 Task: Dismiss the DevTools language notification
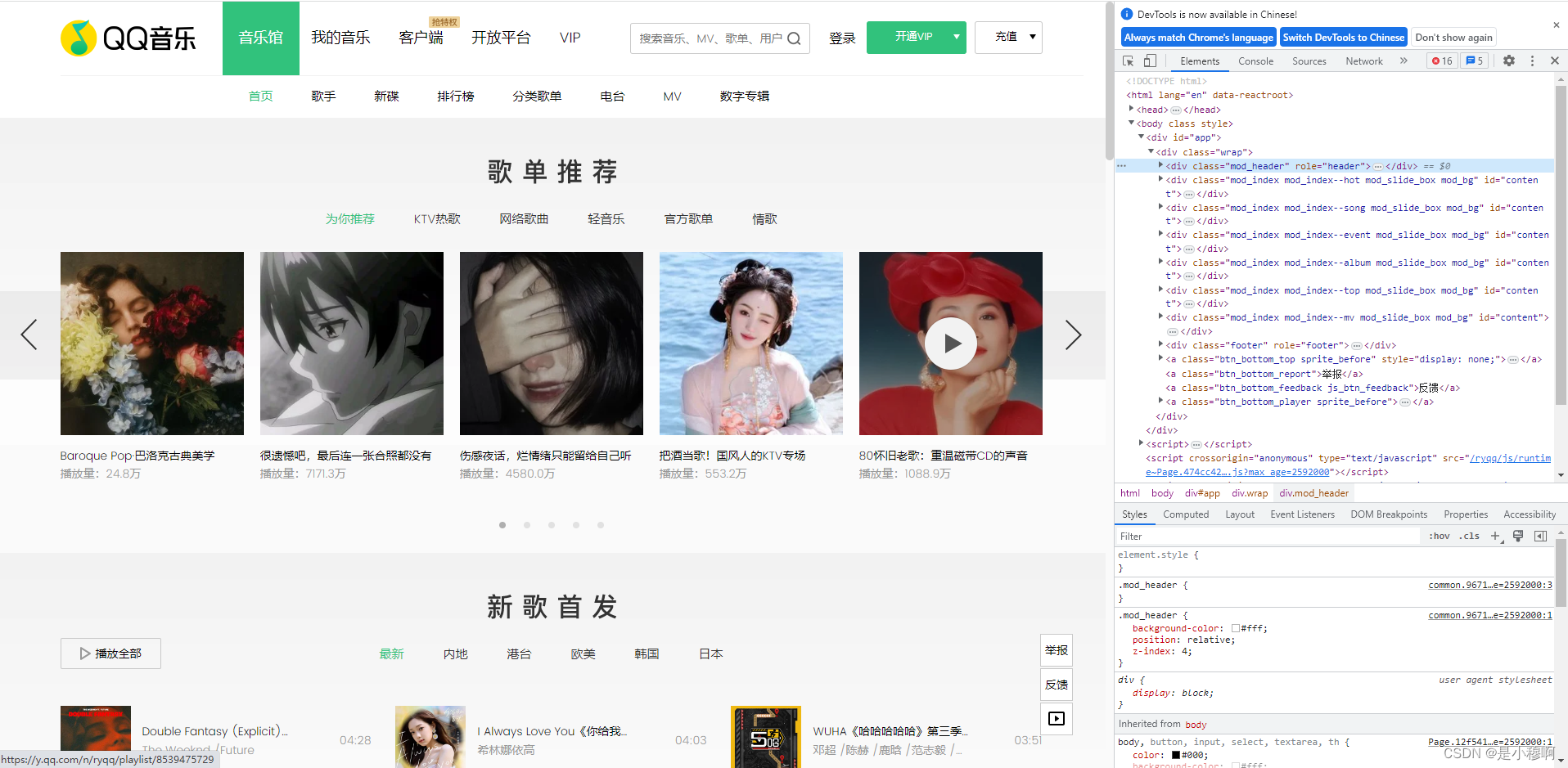(1556, 25)
